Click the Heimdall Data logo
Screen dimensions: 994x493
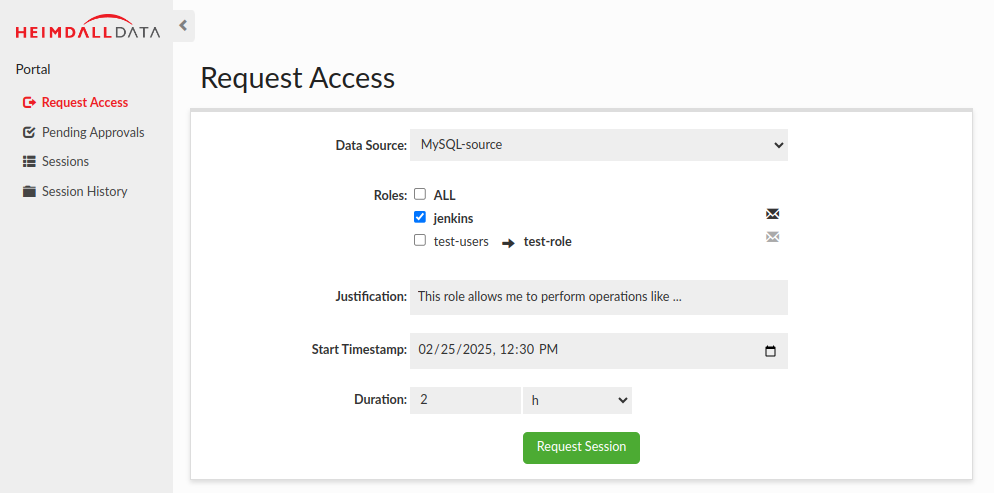tap(87, 28)
